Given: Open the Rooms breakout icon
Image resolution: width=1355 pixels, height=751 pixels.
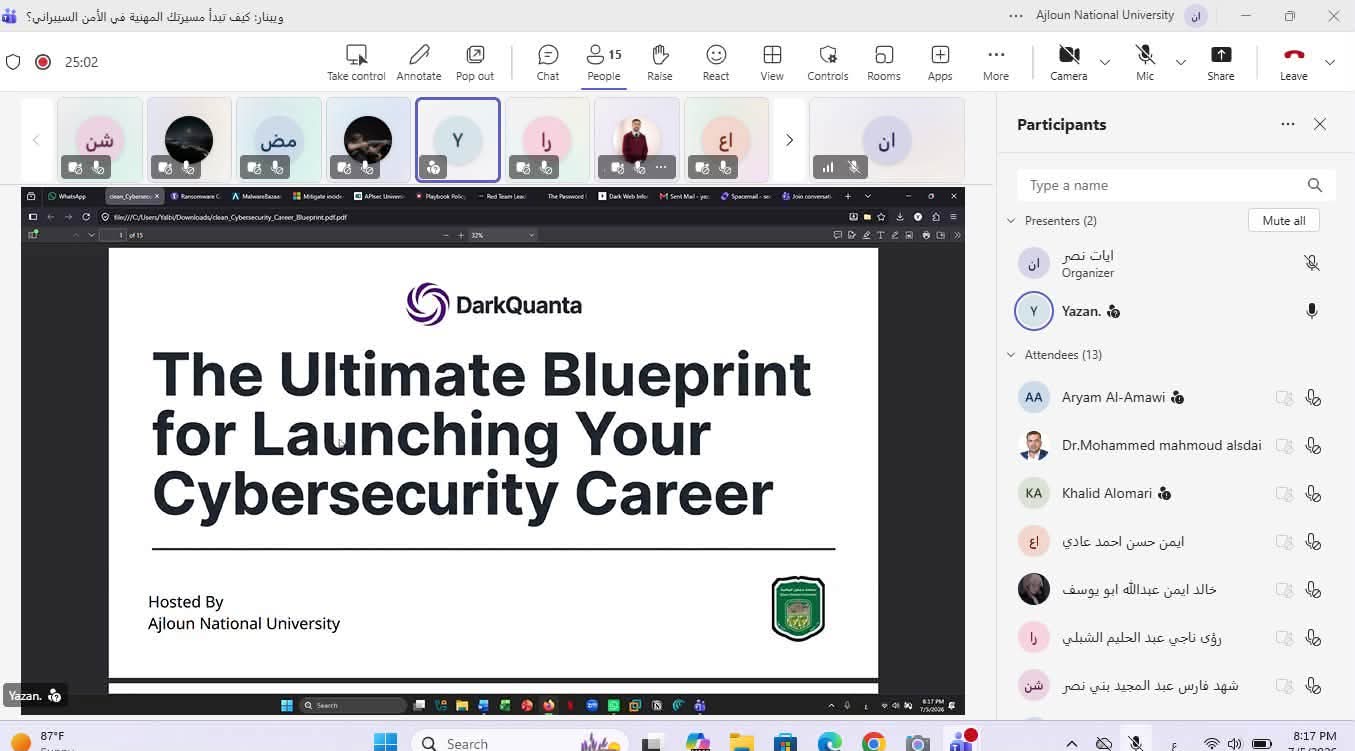Looking at the screenshot, I should 884,62.
